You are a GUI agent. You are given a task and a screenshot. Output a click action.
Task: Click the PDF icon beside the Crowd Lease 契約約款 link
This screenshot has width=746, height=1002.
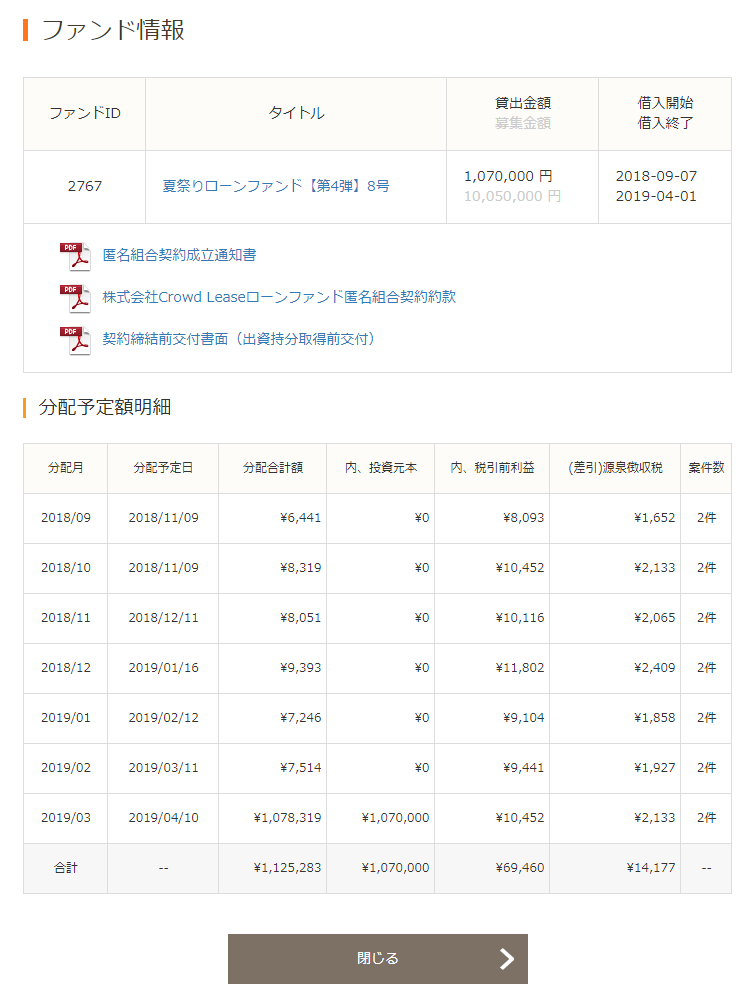tap(75, 298)
